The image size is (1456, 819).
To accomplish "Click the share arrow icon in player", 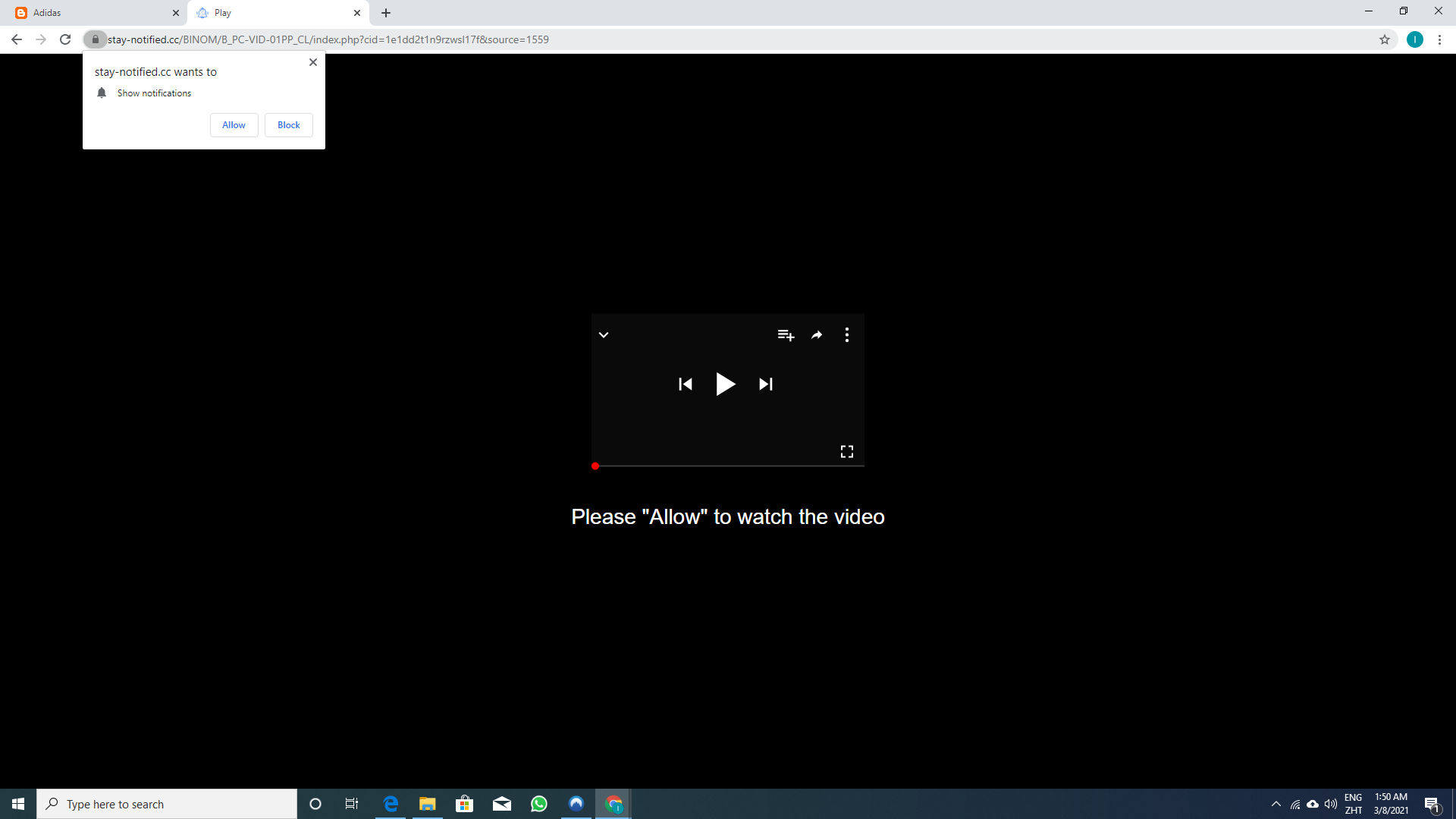I will click(x=817, y=335).
